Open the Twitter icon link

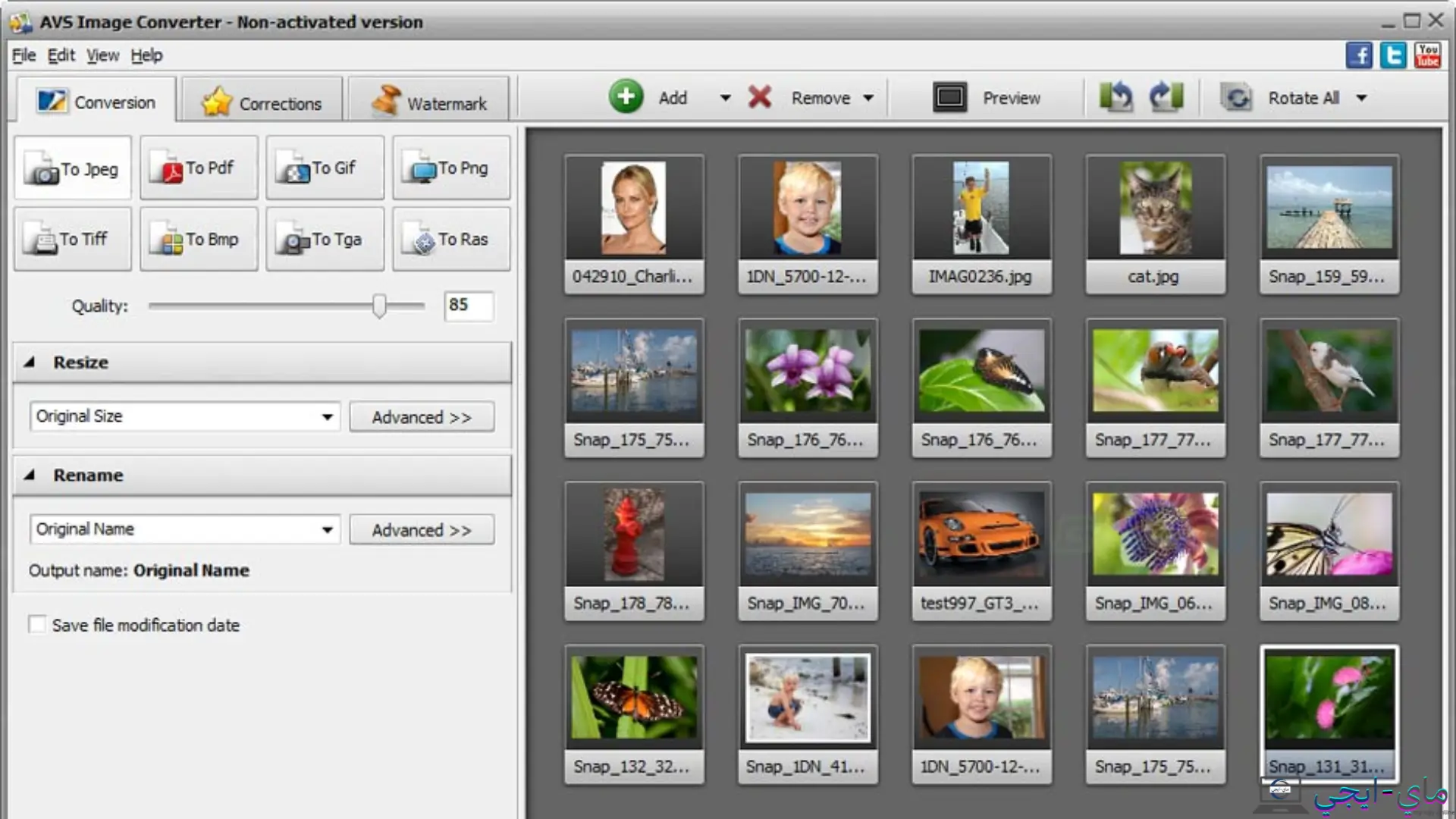(x=1393, y=55)
